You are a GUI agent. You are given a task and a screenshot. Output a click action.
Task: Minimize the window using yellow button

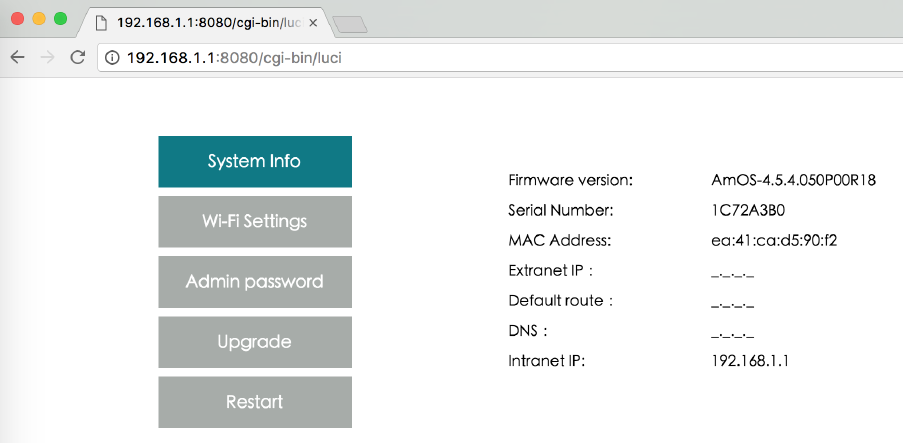pyautogui.click(x=39, y=19)
